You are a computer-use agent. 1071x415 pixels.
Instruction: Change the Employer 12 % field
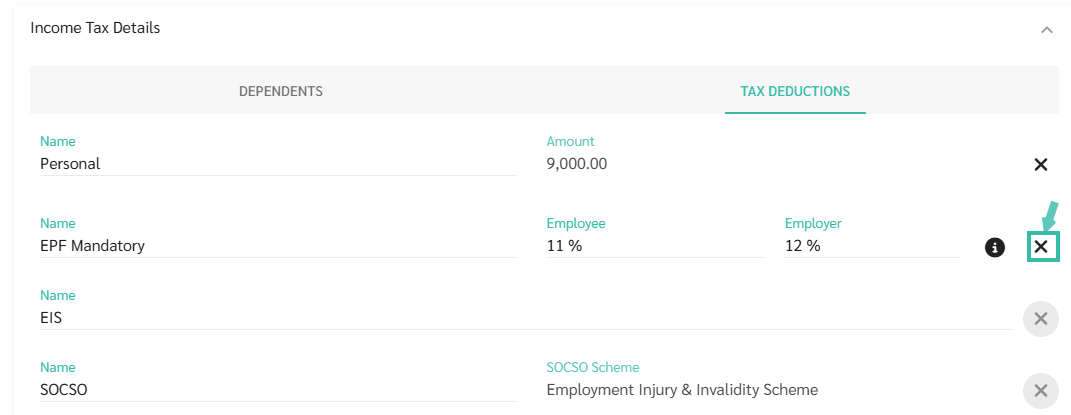(872, 246)
